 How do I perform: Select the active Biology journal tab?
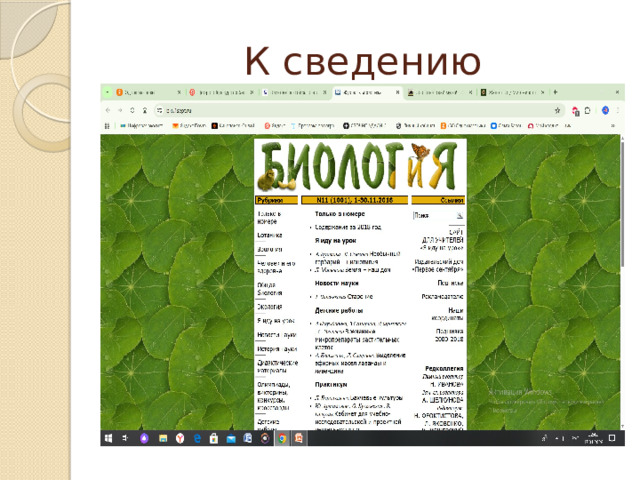pyautogui.click(x=367, y=93)
